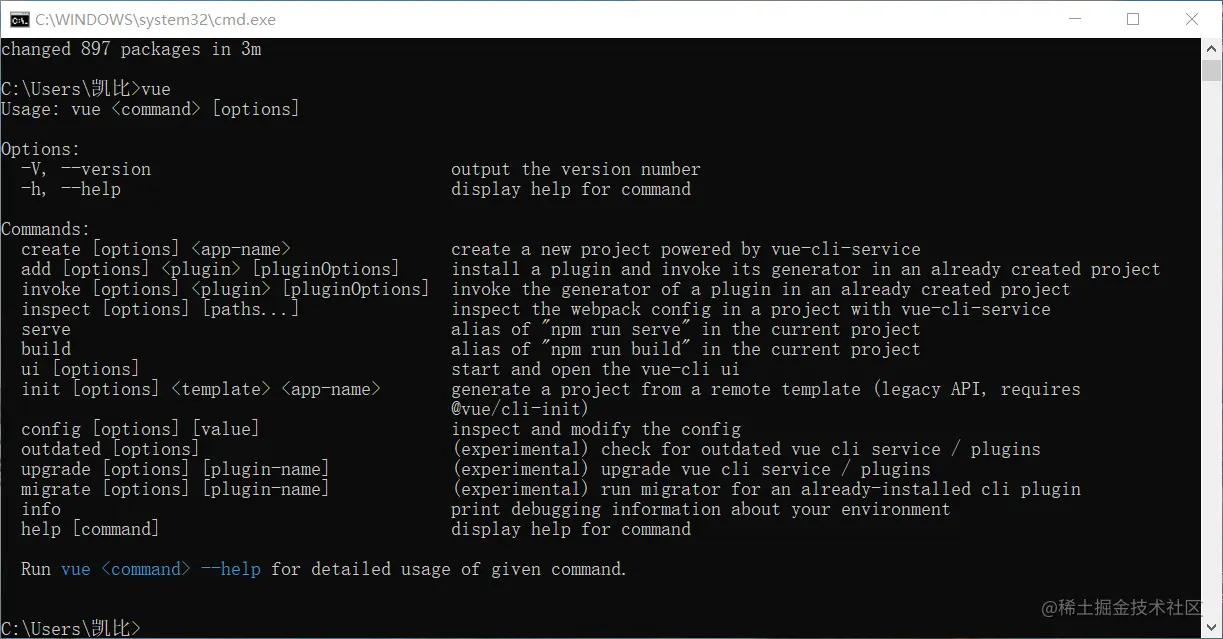Click the 'changed 897 packages in 3m' line
This screenshot has height=639, width=1223.
tap(131, 49)
